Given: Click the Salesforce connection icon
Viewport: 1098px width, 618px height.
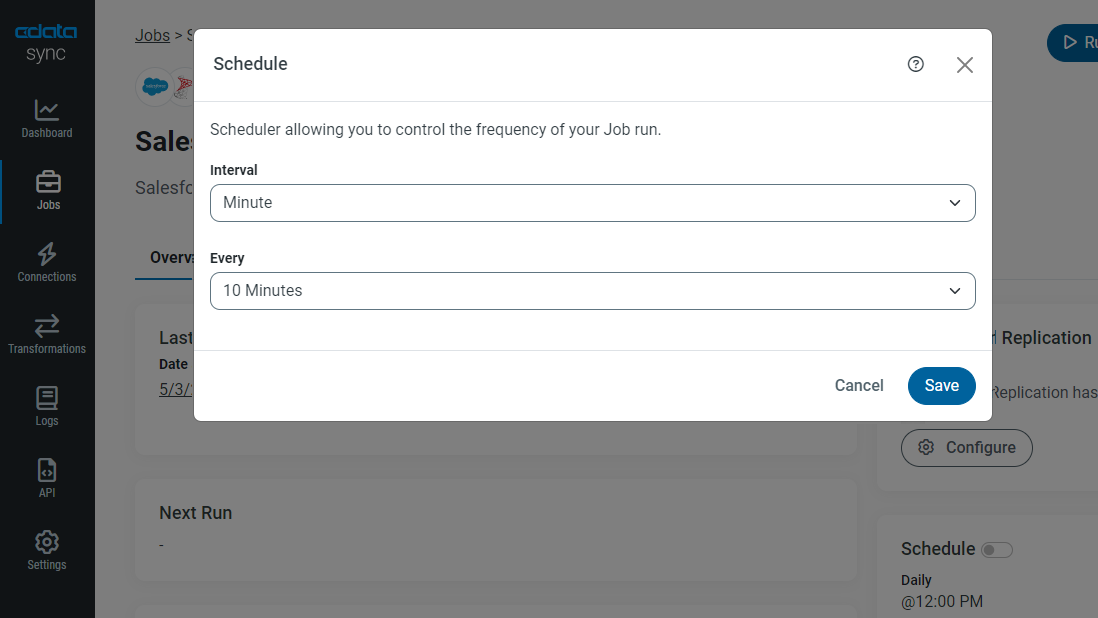Looking at the screenshot, I should [154, 86].
